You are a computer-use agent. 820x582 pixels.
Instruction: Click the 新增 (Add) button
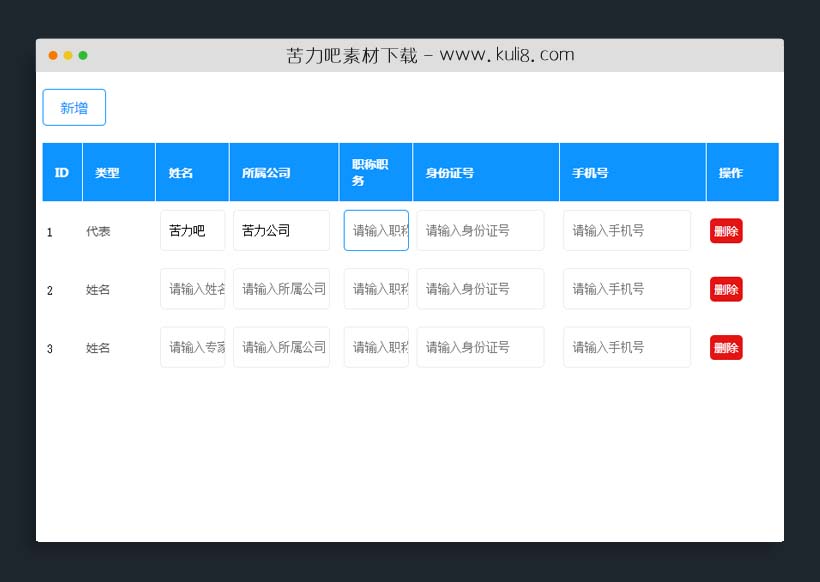tap(73, 107)
